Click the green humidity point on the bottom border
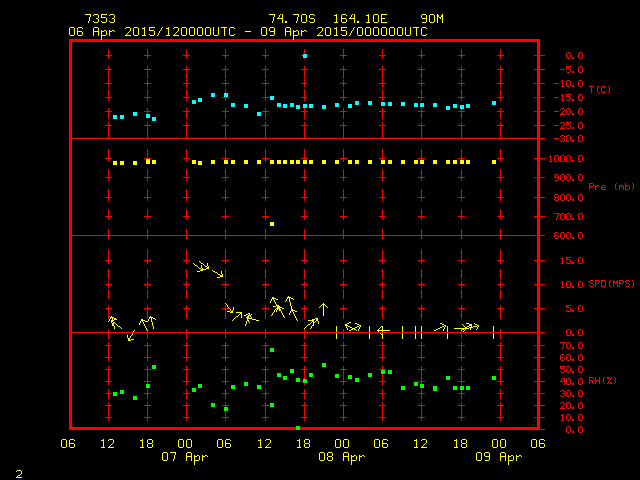The image size is (640, 480). [x=298, y=428]
